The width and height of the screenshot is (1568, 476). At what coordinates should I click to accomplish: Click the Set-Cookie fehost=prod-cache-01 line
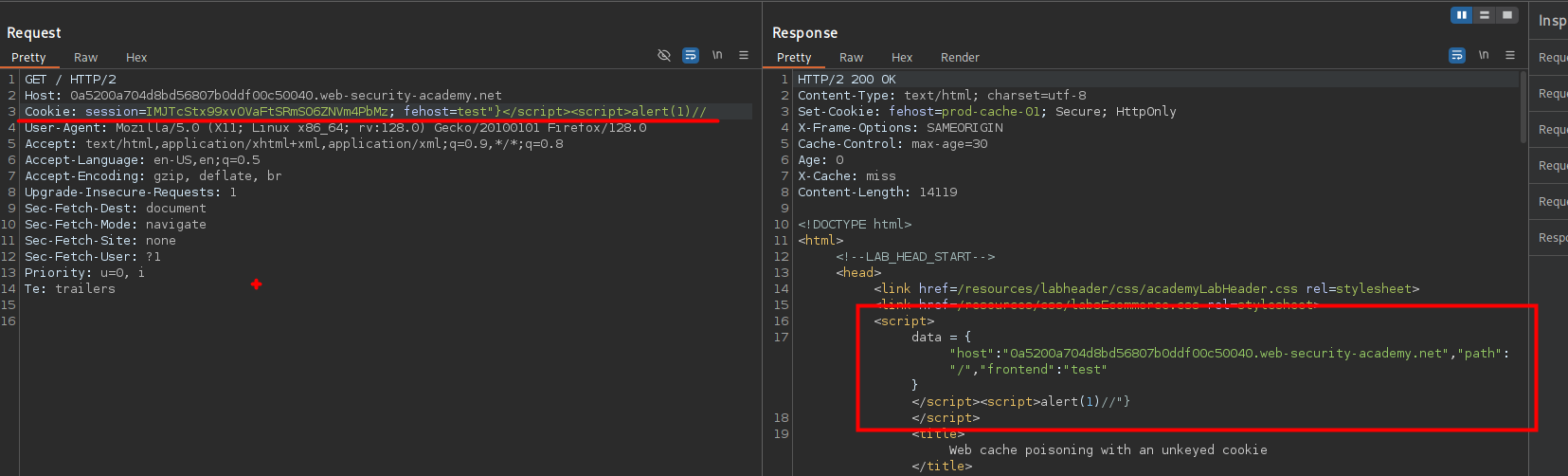coord(987,112)
